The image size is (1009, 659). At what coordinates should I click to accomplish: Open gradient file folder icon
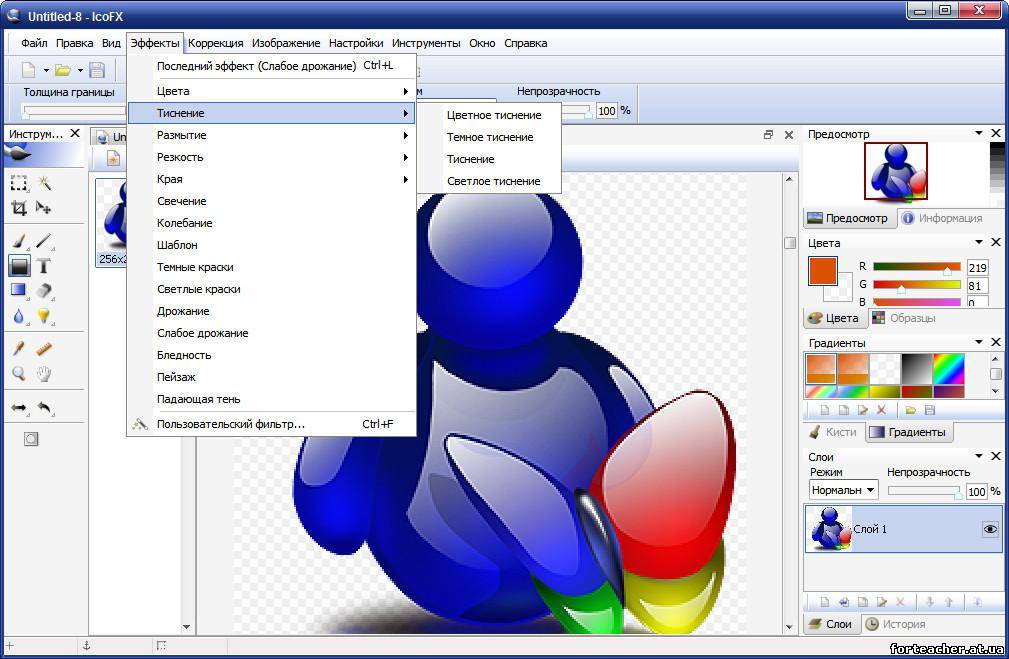(911, 410)
